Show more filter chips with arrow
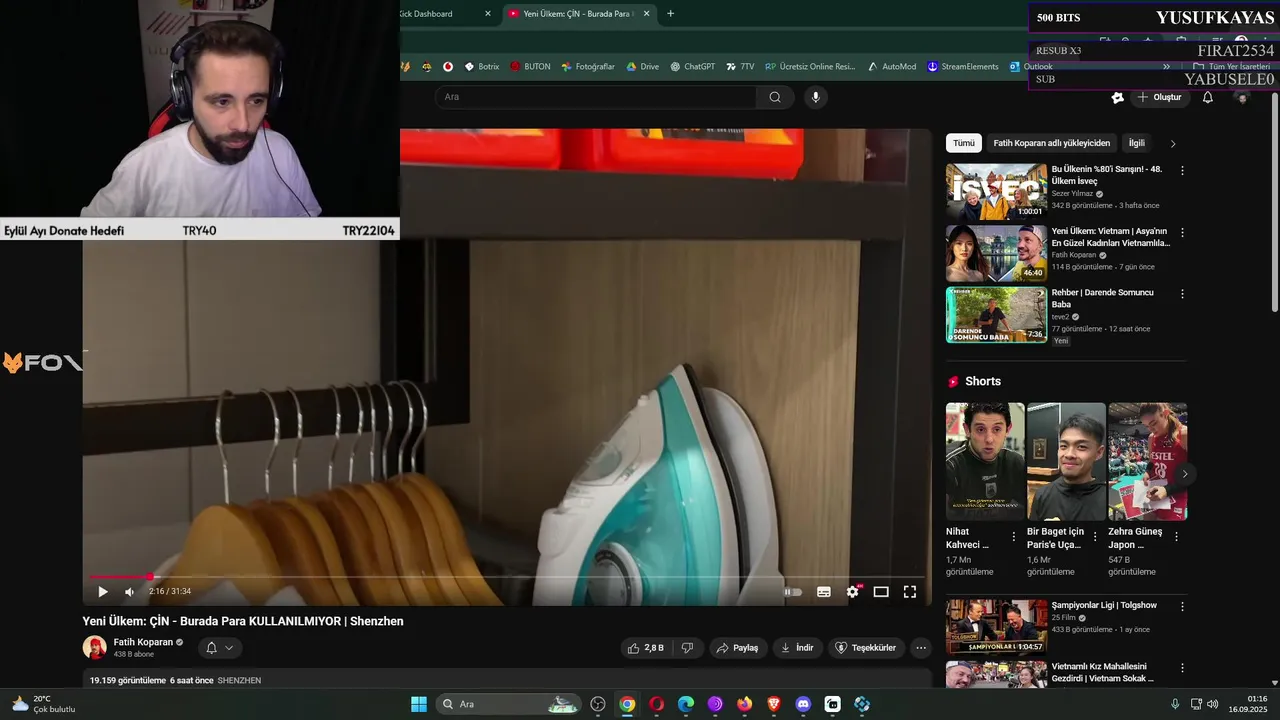 (1173, 143)
